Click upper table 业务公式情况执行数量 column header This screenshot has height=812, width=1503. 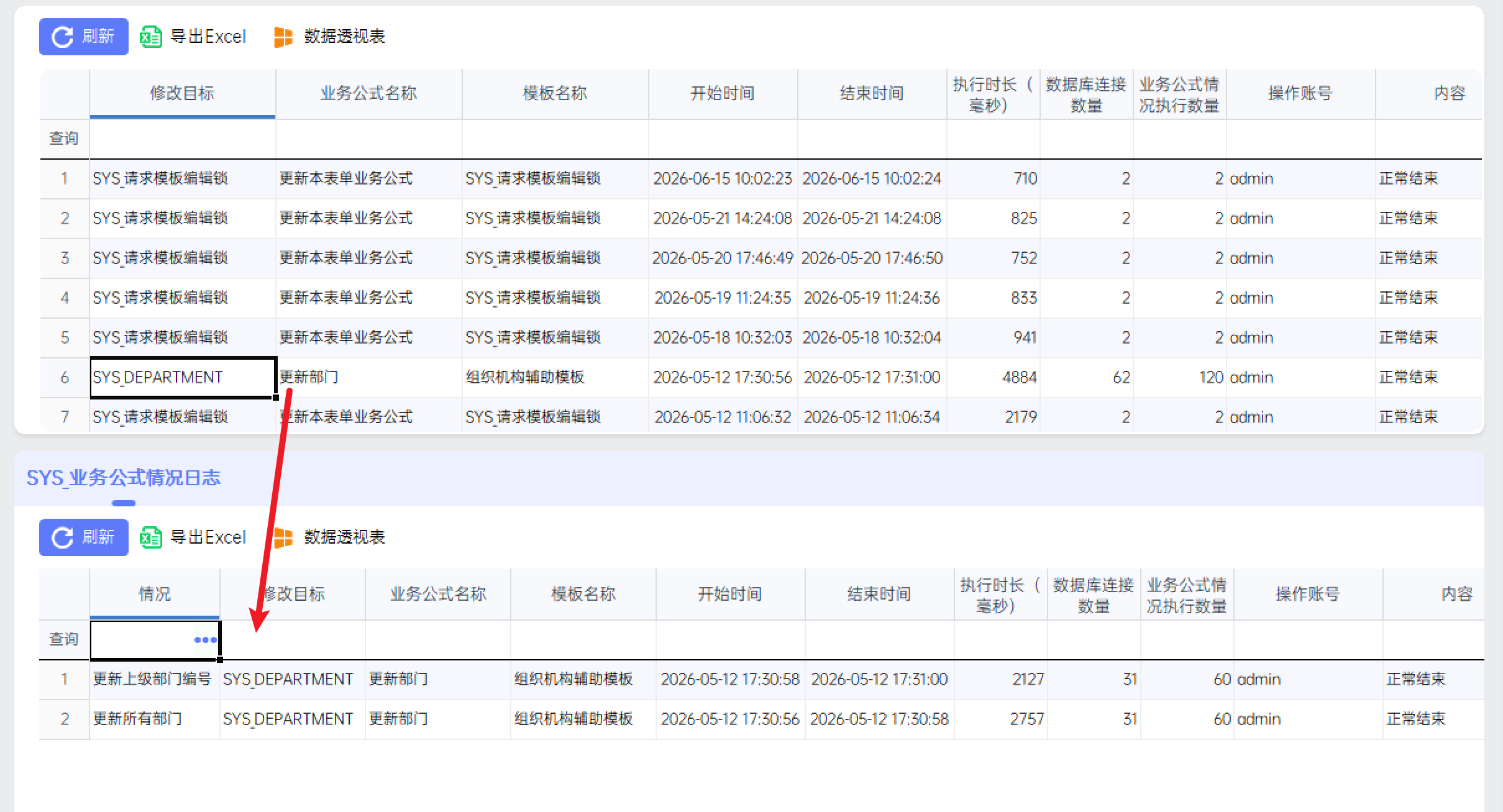pyautogui.click(x=1180, y=94)
